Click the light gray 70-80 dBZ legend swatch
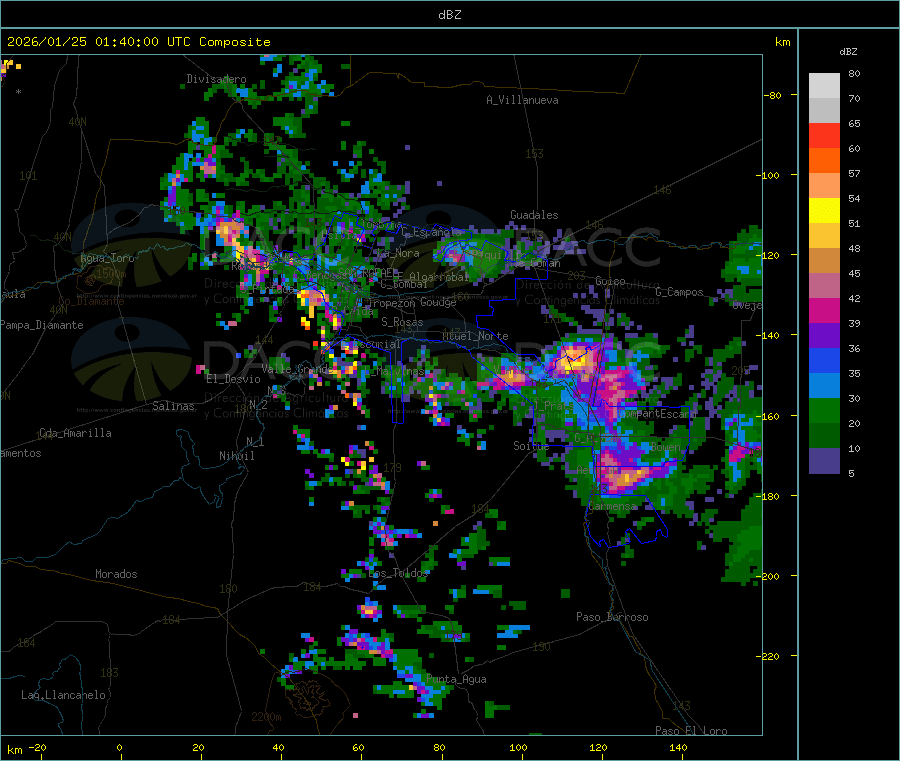This screenshot has width=900, height=761. click(x=824, y=86)
